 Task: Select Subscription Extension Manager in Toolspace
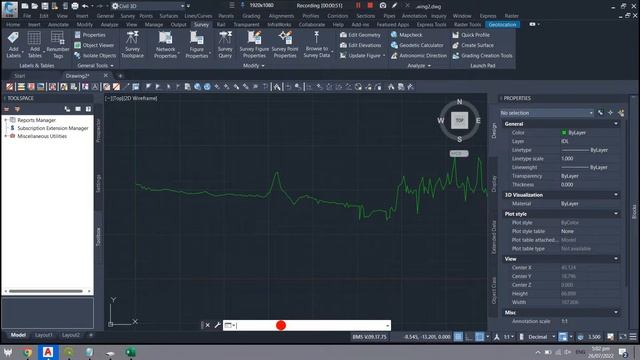pyautogui.click(x=53, y=128)
